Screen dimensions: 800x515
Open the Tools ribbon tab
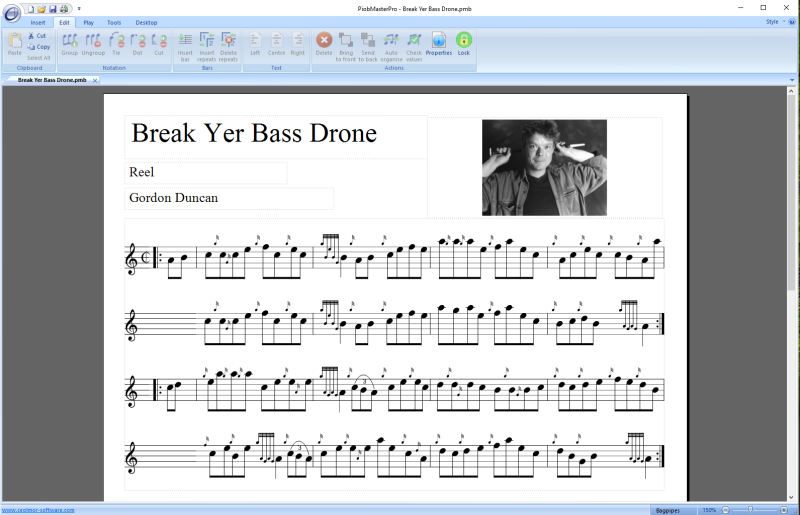pos(114,22)
